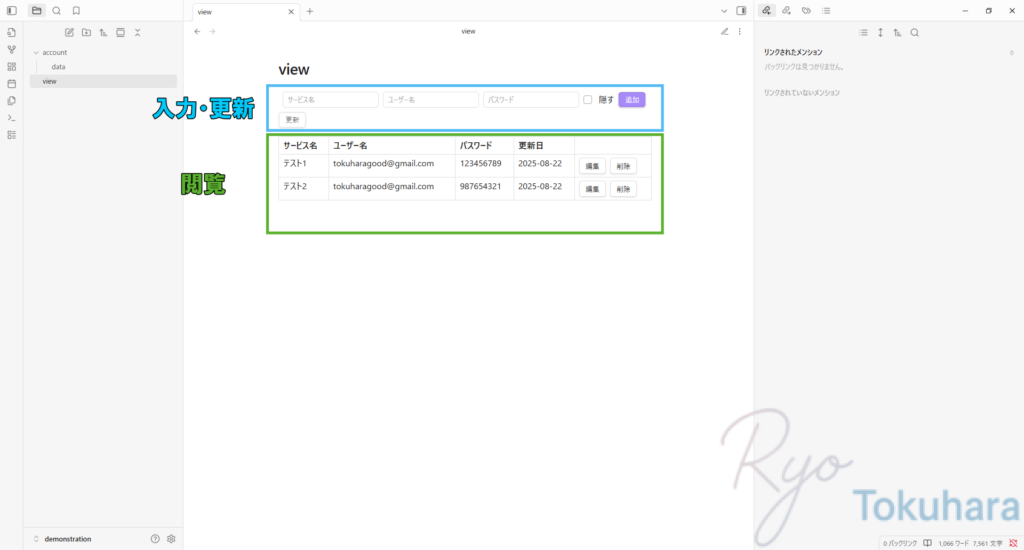Click the サービス名 input field

pos(330,100)
